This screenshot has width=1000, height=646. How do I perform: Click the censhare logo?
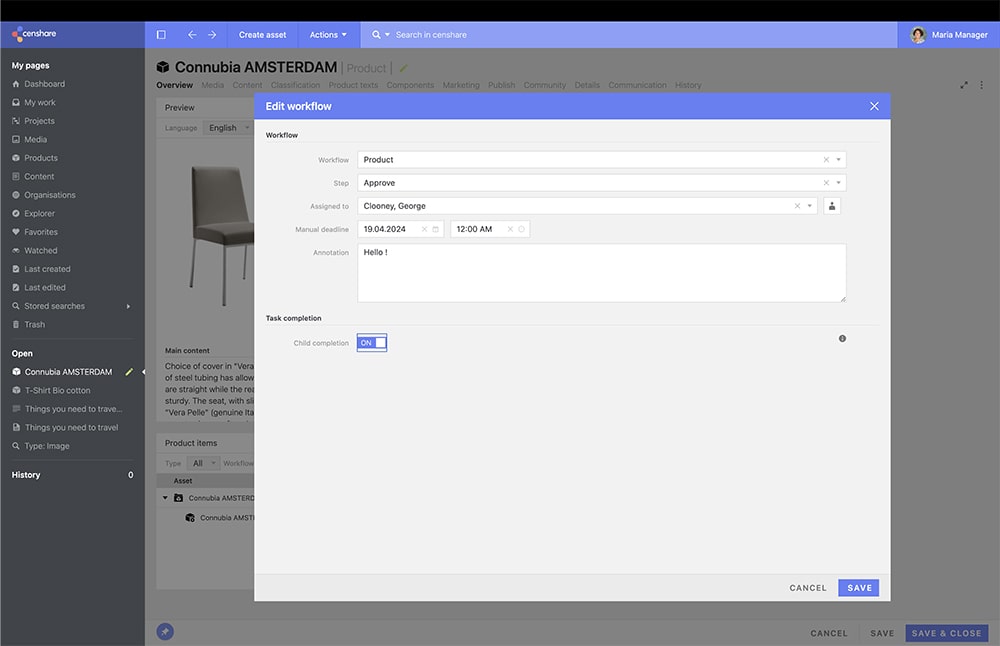[x=34, y=34]
